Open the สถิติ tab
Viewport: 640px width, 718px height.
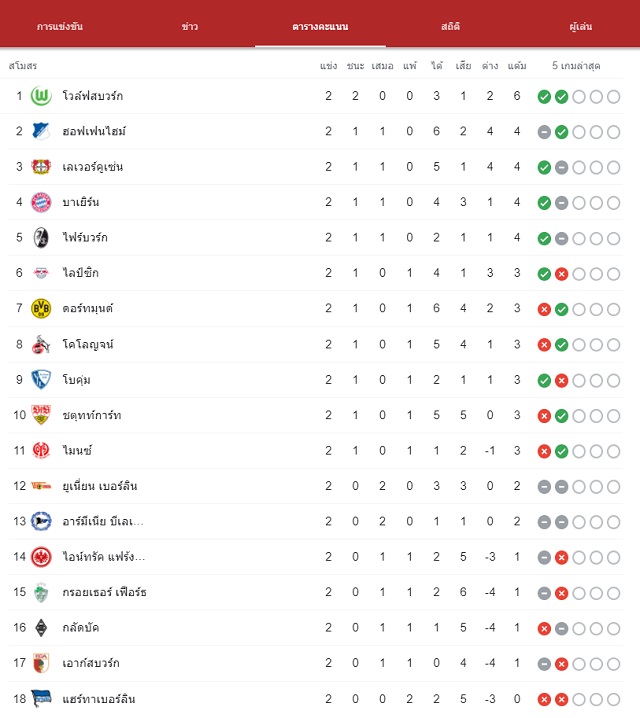(450, 26)
